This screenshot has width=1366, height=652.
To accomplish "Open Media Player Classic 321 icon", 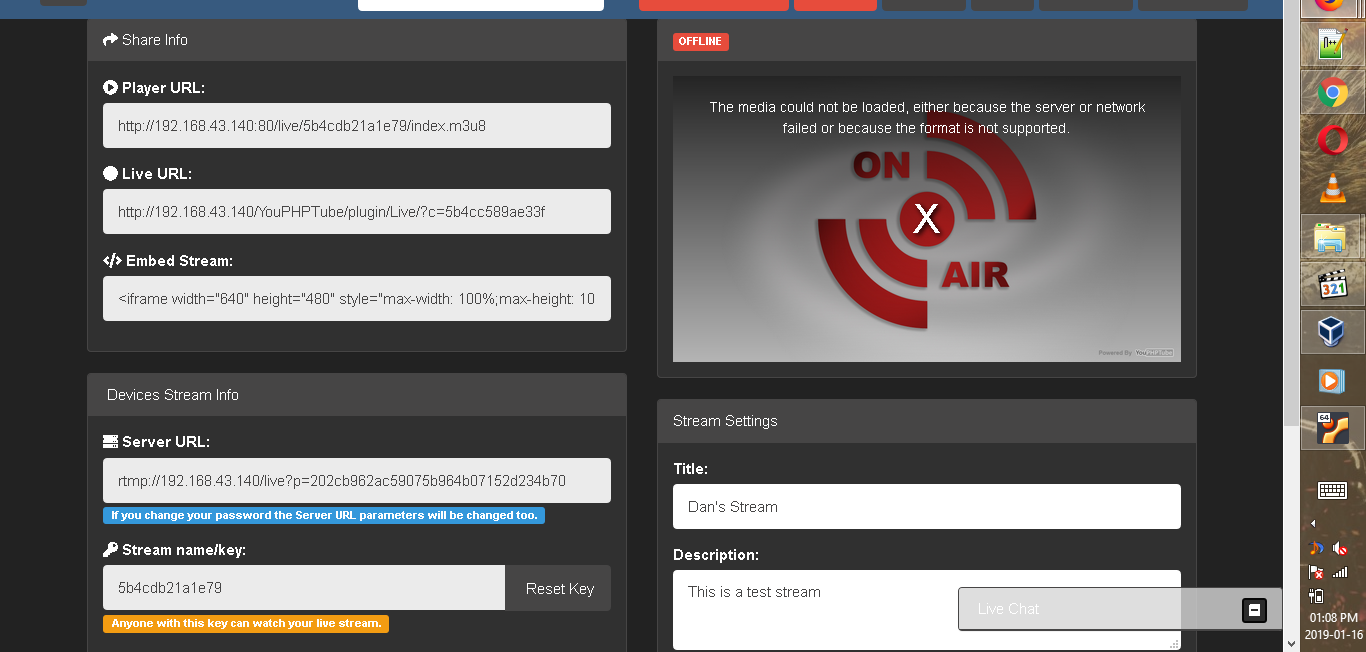I will (1332, 285).
